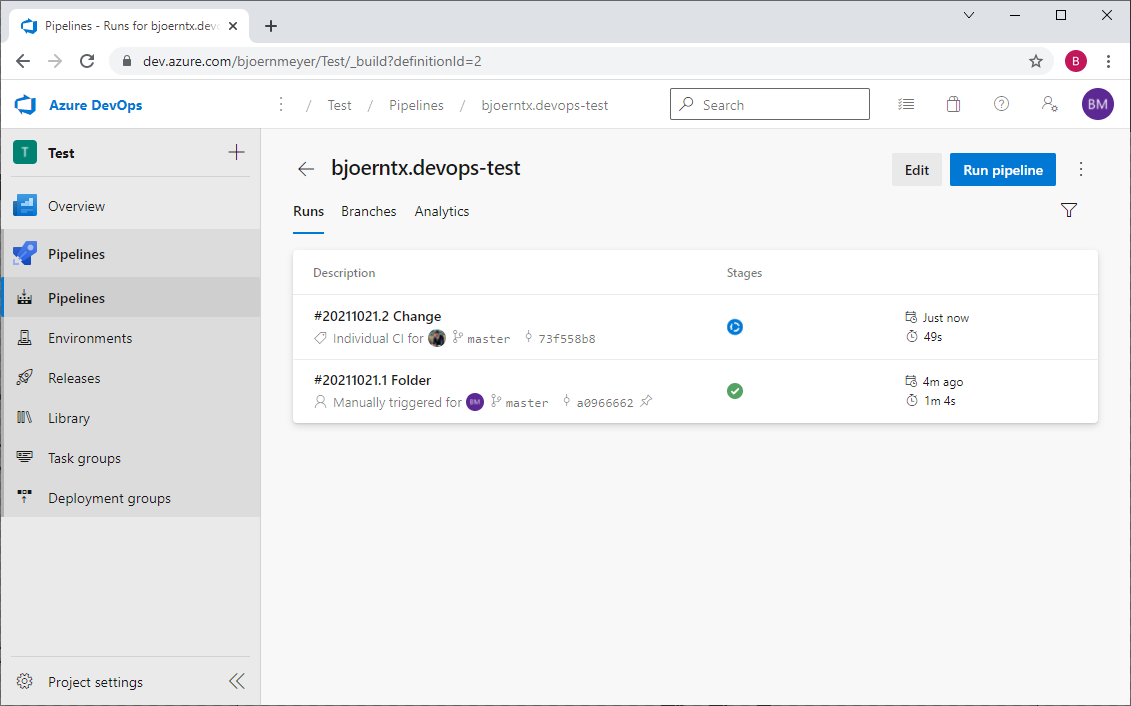Open more actions menu next to Run pipeline

tap(1081, 169)
